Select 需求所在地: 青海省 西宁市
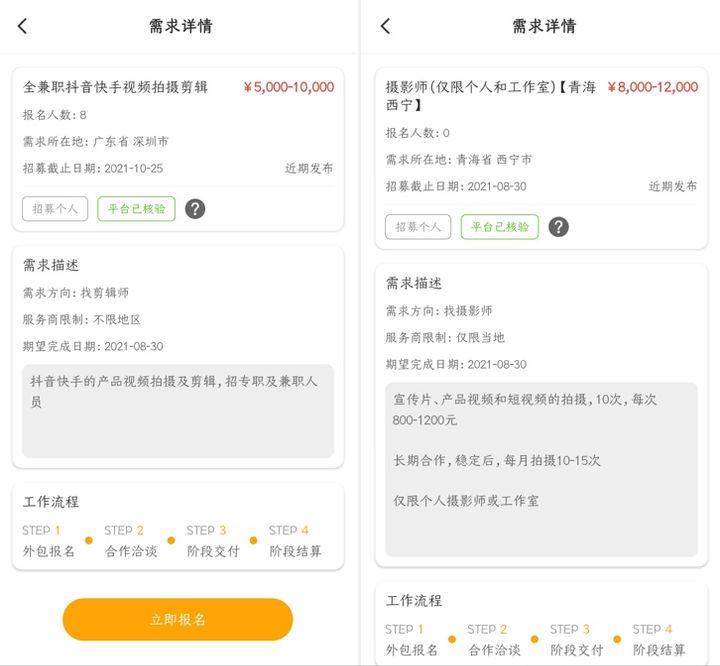The height and width of the screenshot is (666, 720). point(459,160)
